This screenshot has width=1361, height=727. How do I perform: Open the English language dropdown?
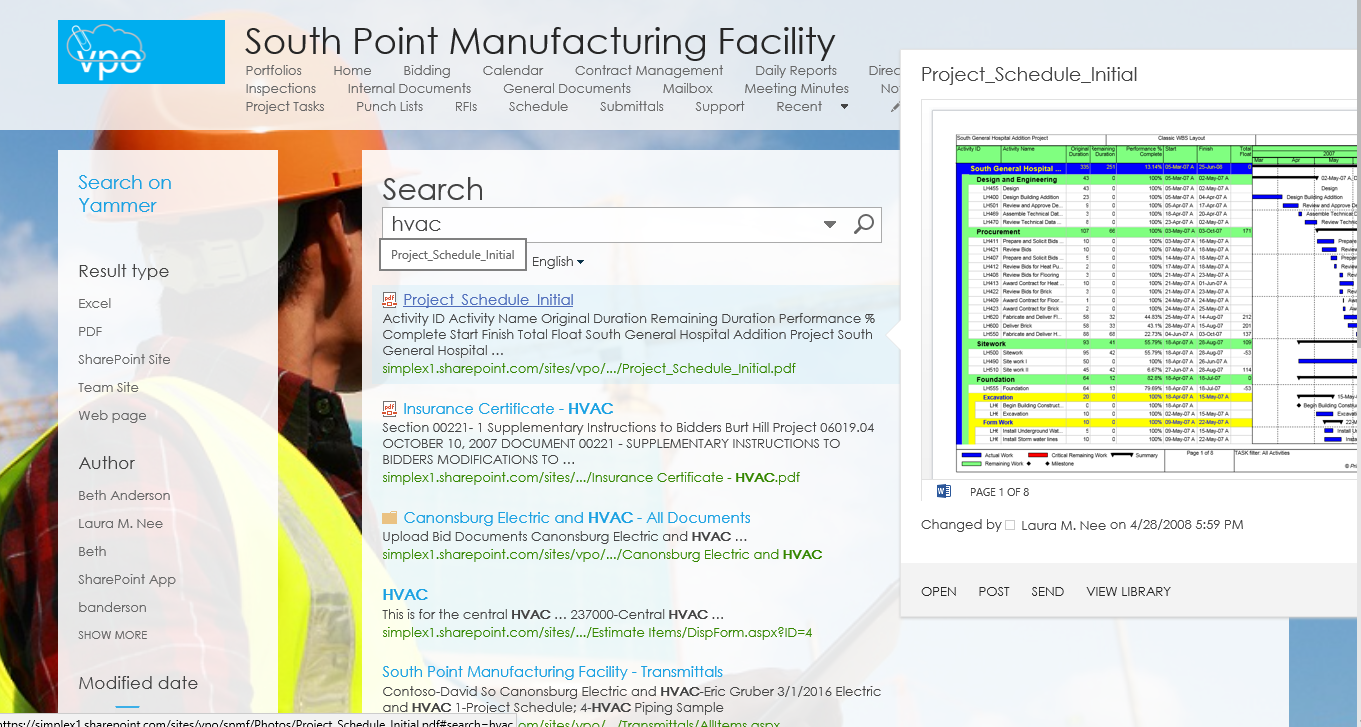[x=558, y=262]
